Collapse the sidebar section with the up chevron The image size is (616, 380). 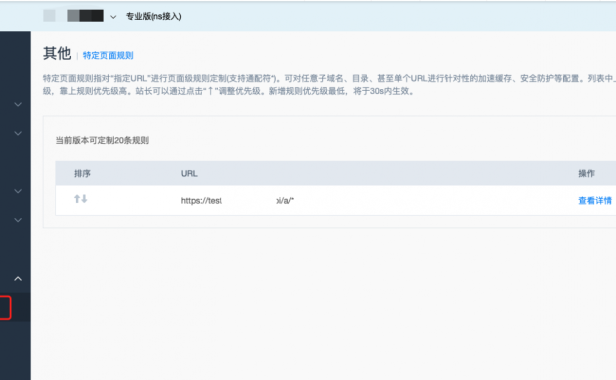click(x=18, y=279)
